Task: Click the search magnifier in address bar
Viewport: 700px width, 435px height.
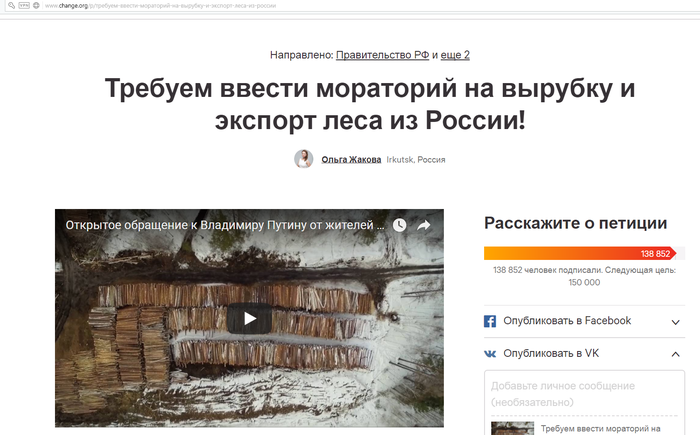Action: pos(11,5)
